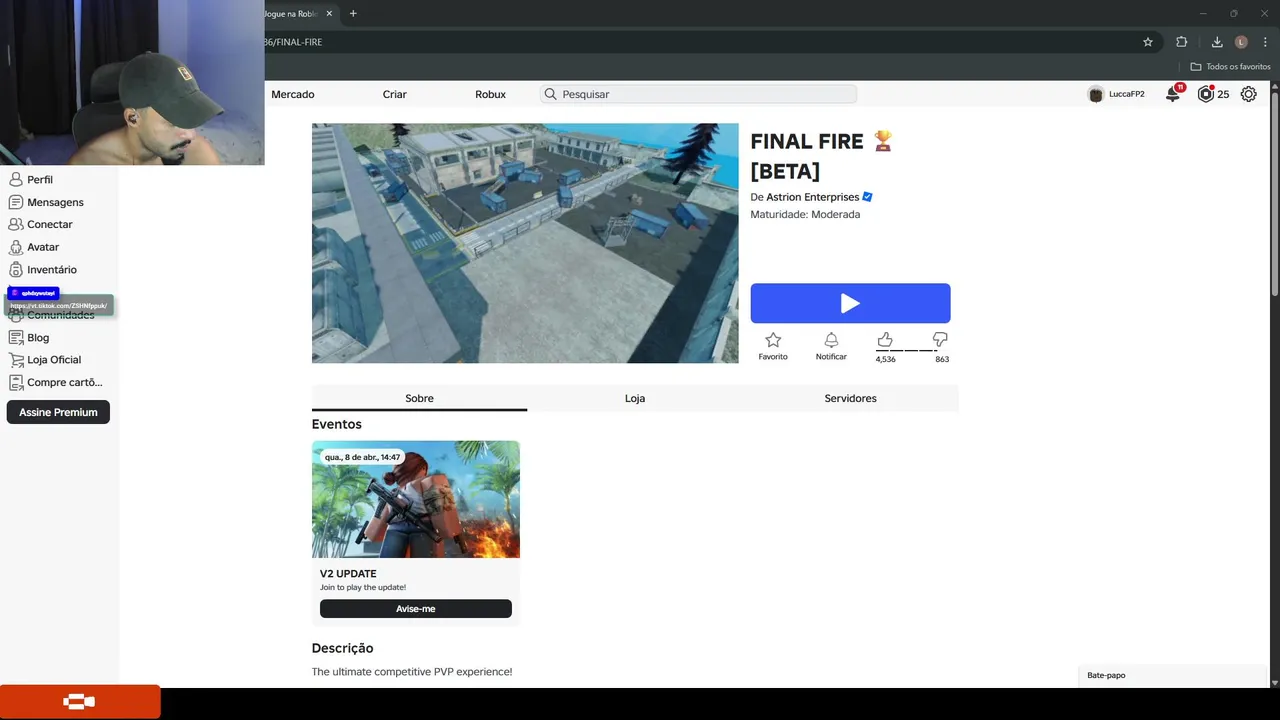The image size is (1280, 720).
Task: Open Chrome profile avatar L
Action: coord(1241,42)
